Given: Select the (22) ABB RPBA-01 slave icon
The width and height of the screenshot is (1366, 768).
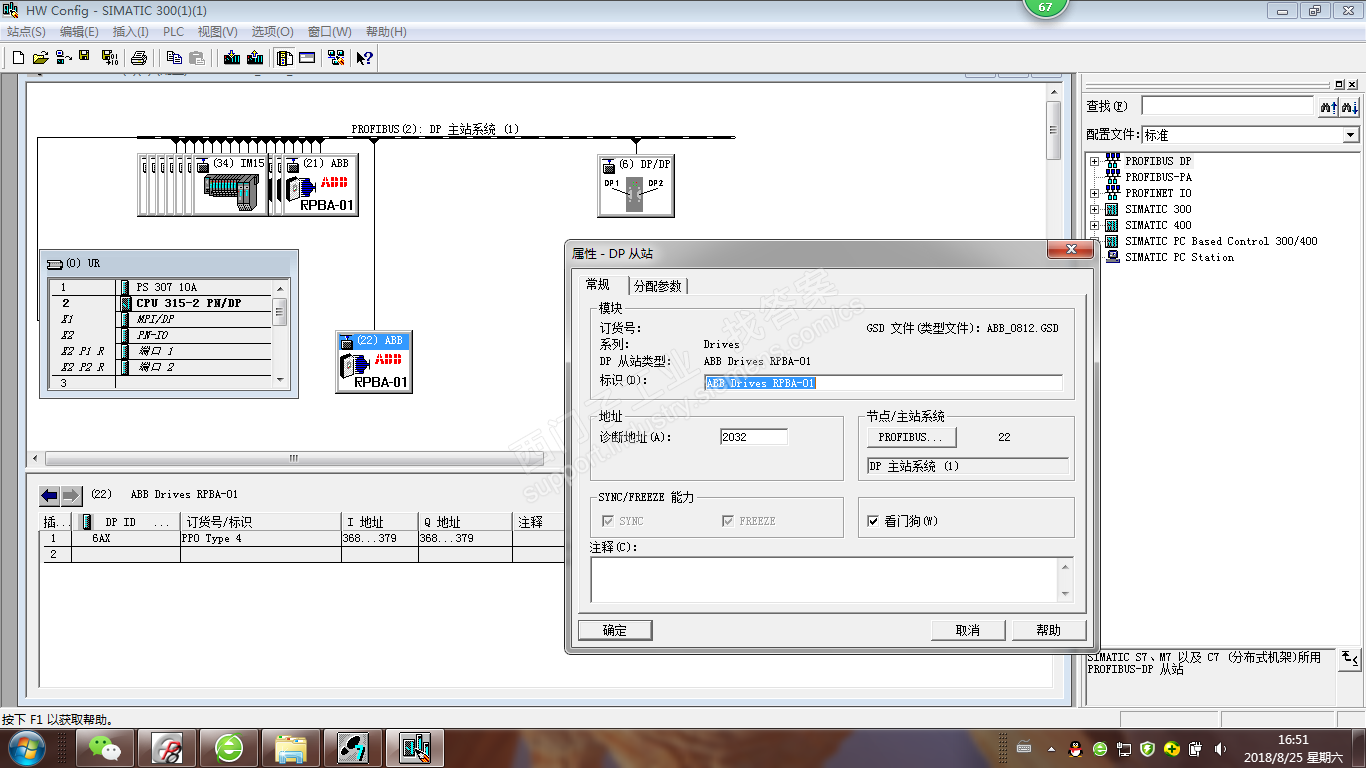Looking at the screenshot, I should (x=374, y=361).
